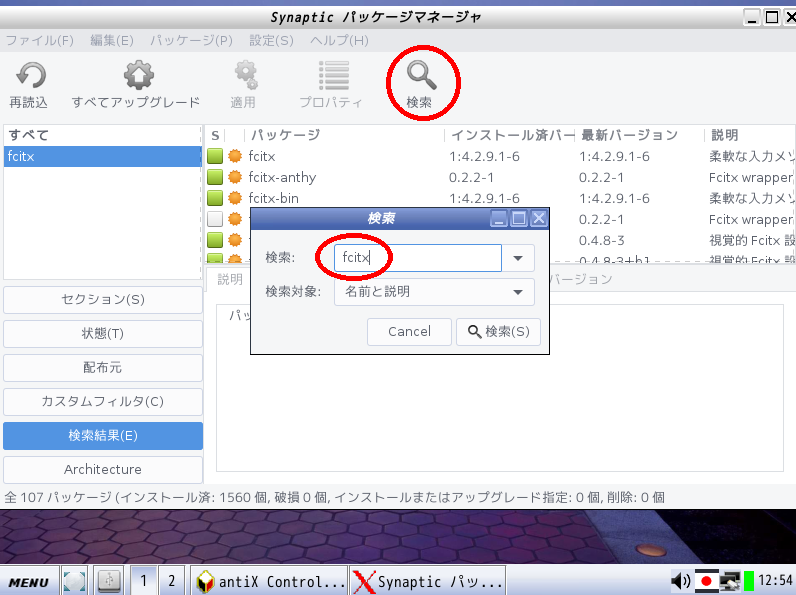Sort by the S status column header
The image size is (796, 595).
[215, 135]
